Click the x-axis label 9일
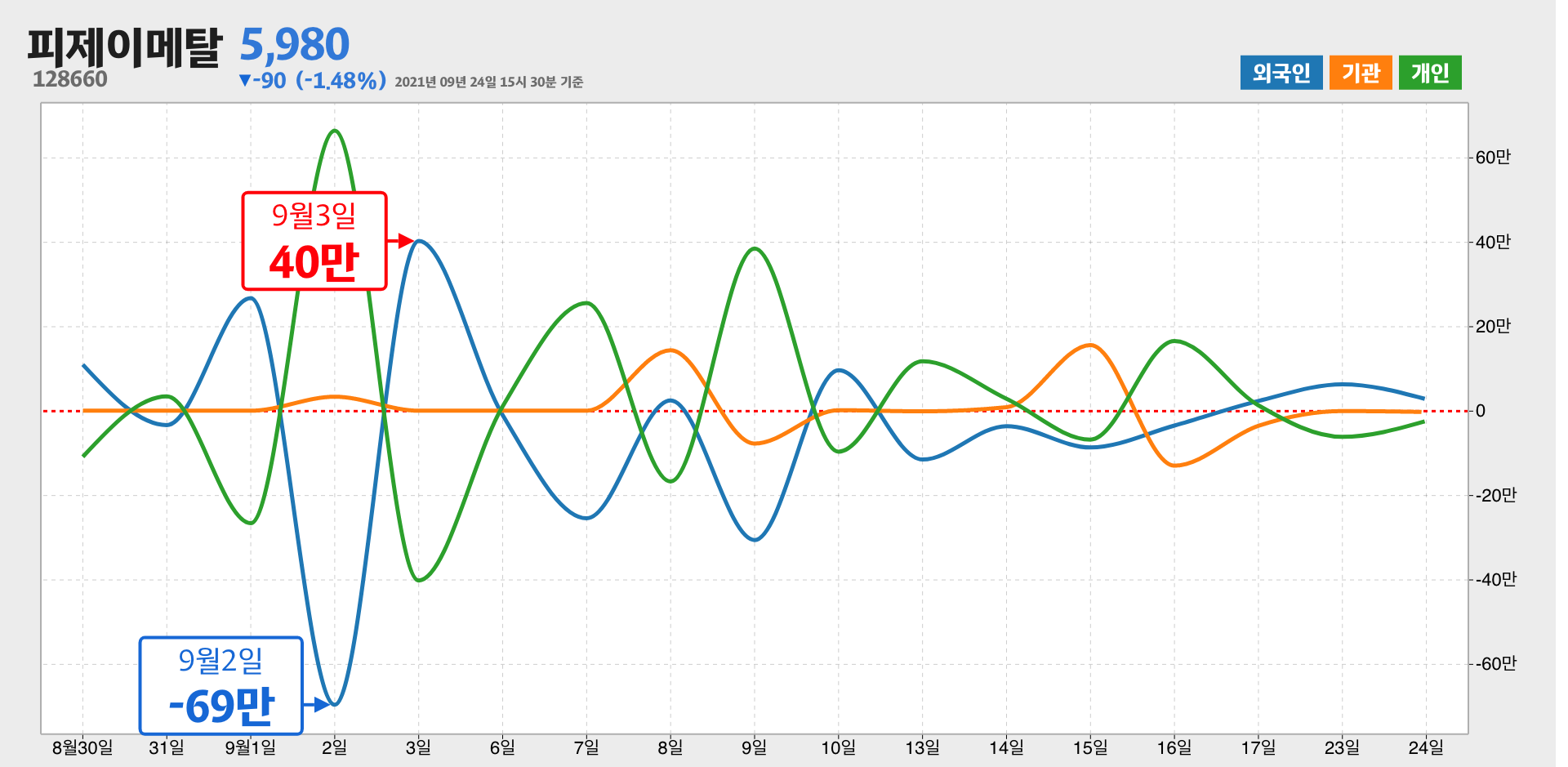Image resolution: width=1568 pixels, height=767 pixels. tap(755, 747)
